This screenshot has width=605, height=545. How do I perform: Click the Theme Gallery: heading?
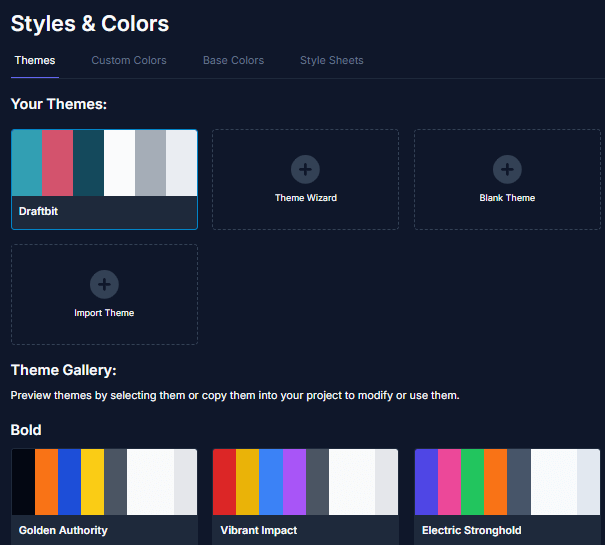(x=64, y=370)
